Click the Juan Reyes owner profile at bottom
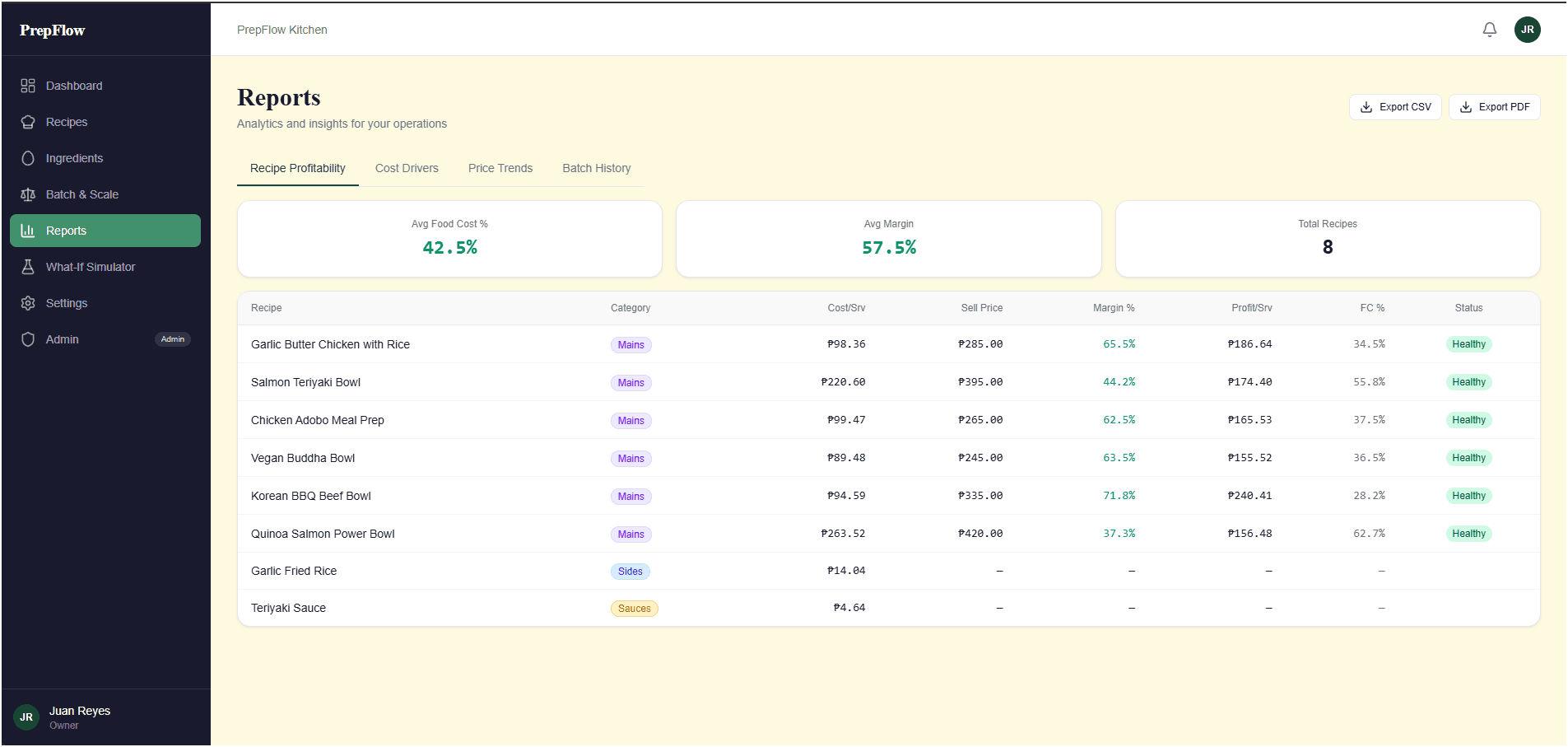This screenshot has width=1568, height=747. coord(79,717)
